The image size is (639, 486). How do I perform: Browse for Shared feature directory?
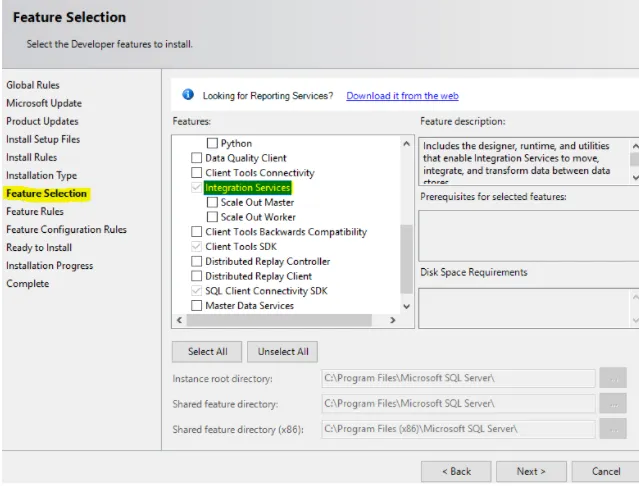613,403
